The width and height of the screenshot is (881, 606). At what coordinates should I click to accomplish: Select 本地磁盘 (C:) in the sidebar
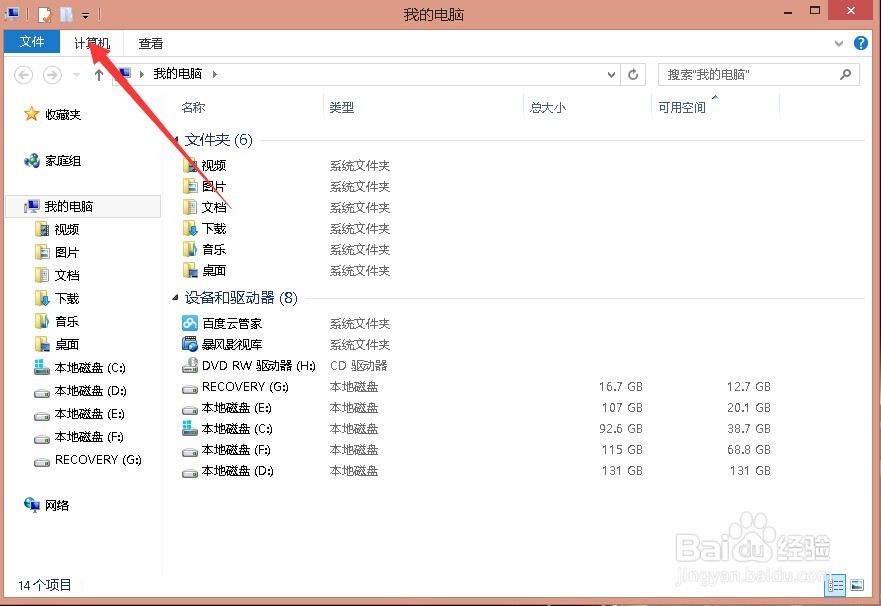(x=86, y=367)
